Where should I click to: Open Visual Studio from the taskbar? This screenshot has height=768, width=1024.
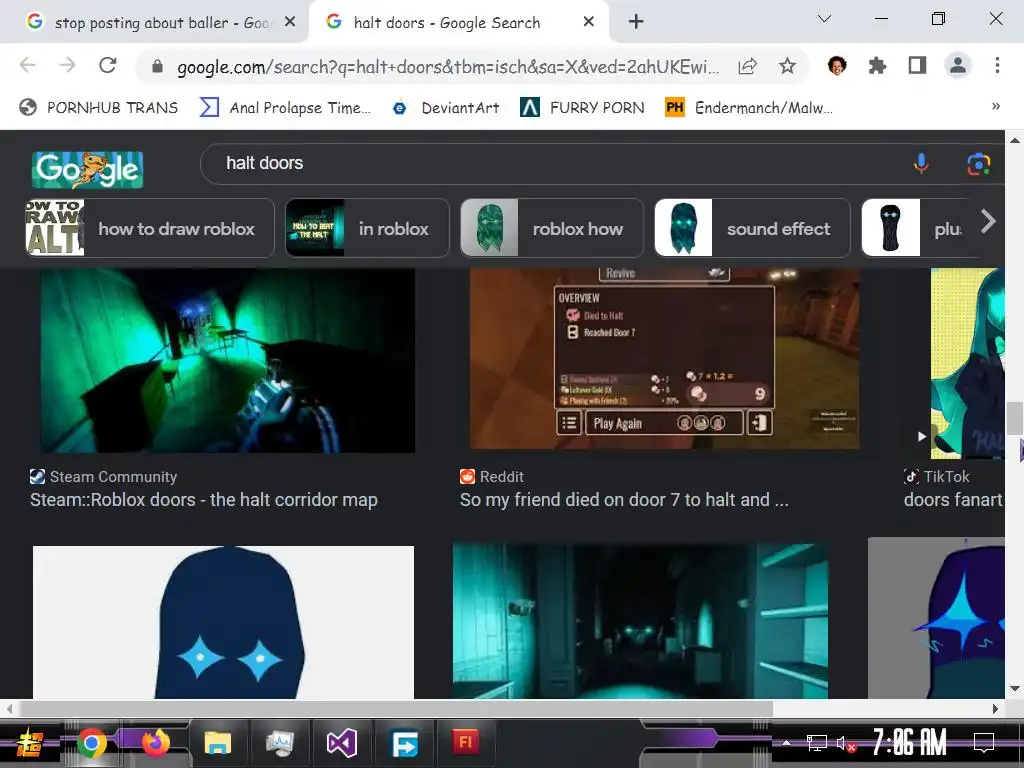coord(342,743)
